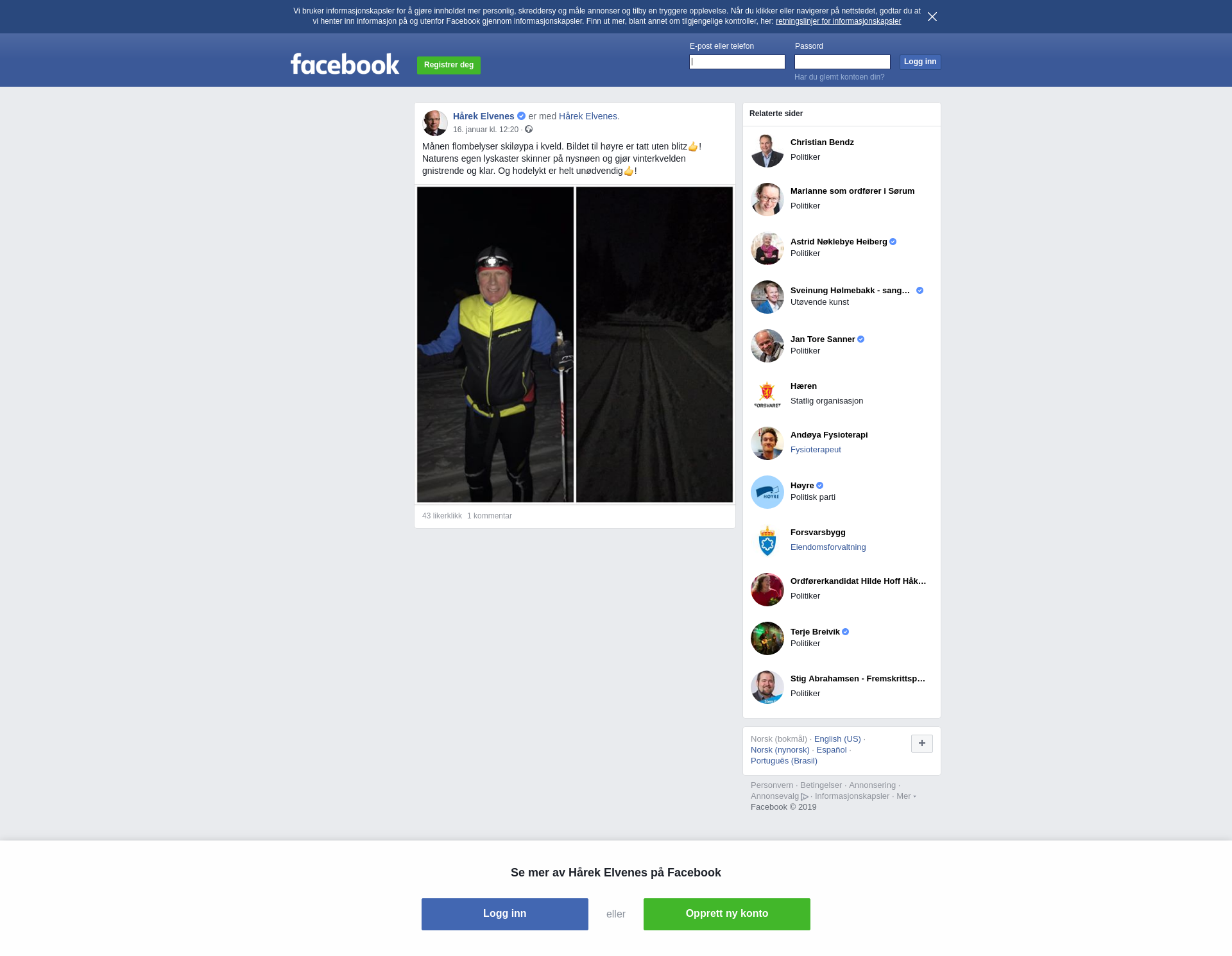Open Høyre party logo icon

tap(767, 492)
